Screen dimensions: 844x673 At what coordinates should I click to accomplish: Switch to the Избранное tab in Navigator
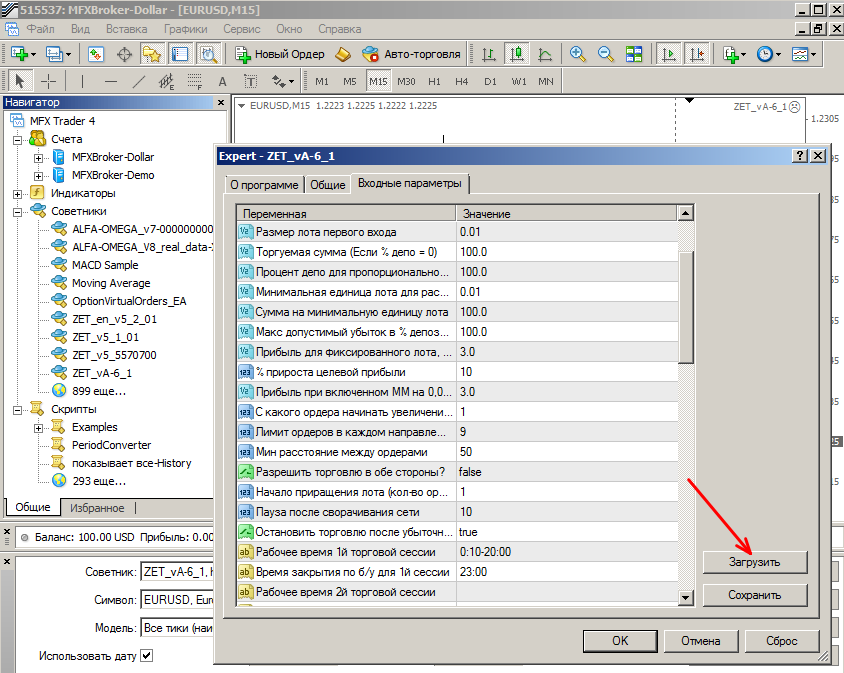[97, 508]
